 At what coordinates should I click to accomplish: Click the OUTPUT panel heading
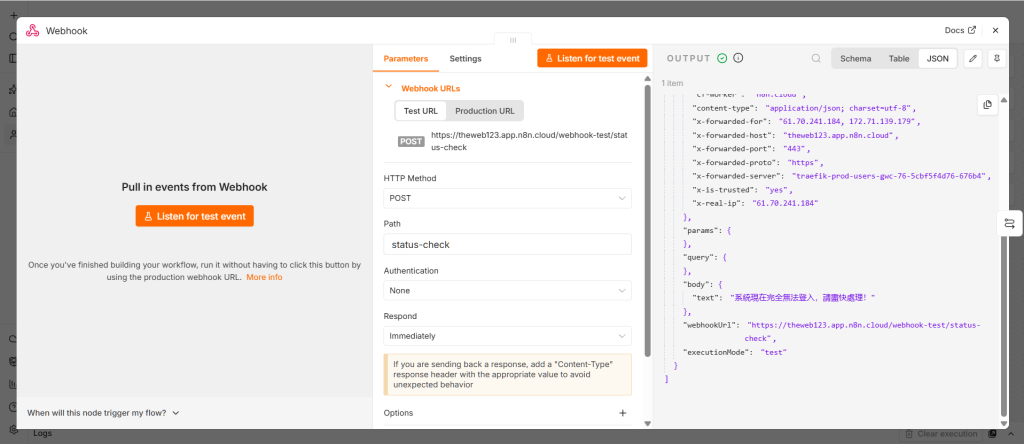688,58
